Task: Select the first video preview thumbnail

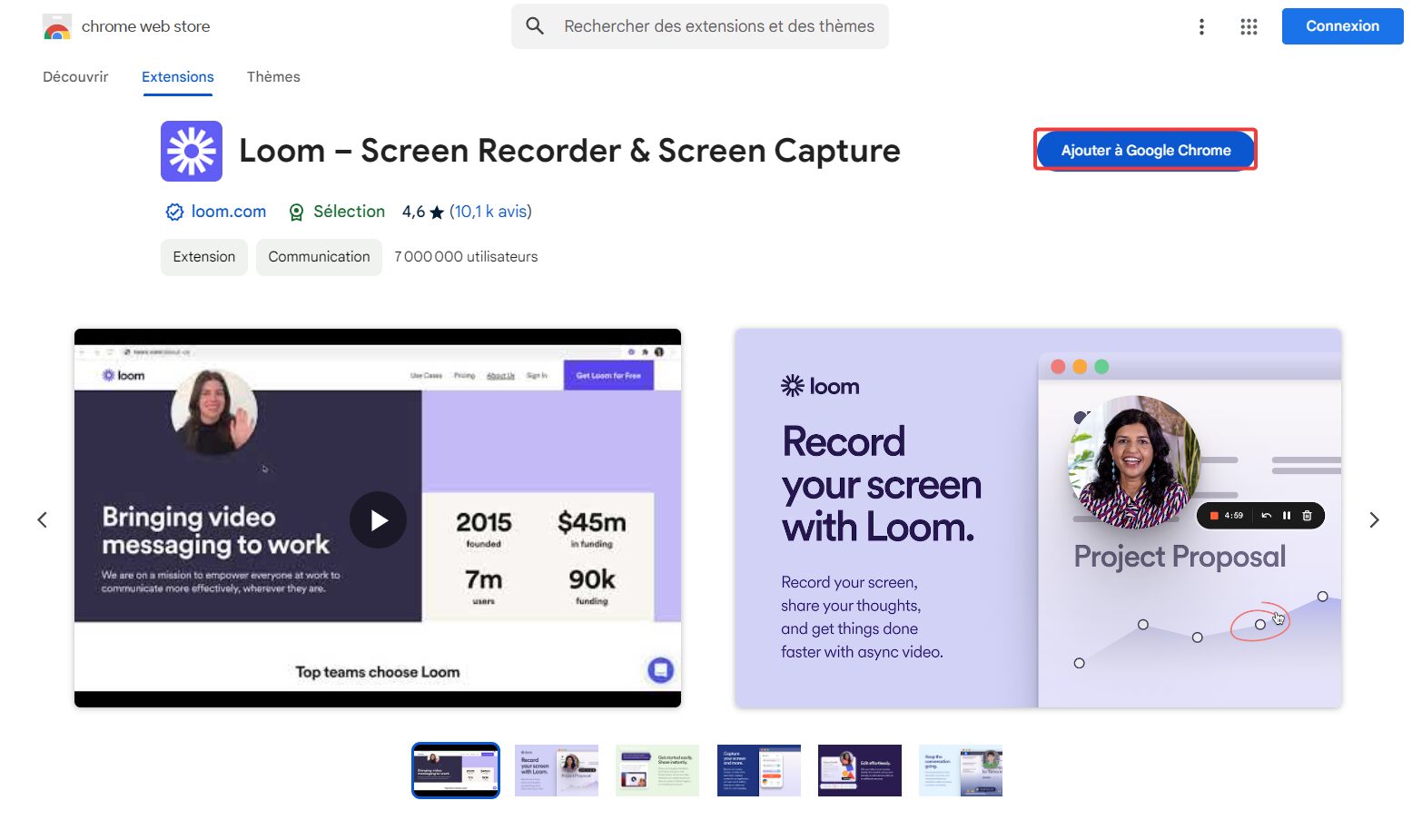Action: (x=456, y=770)
